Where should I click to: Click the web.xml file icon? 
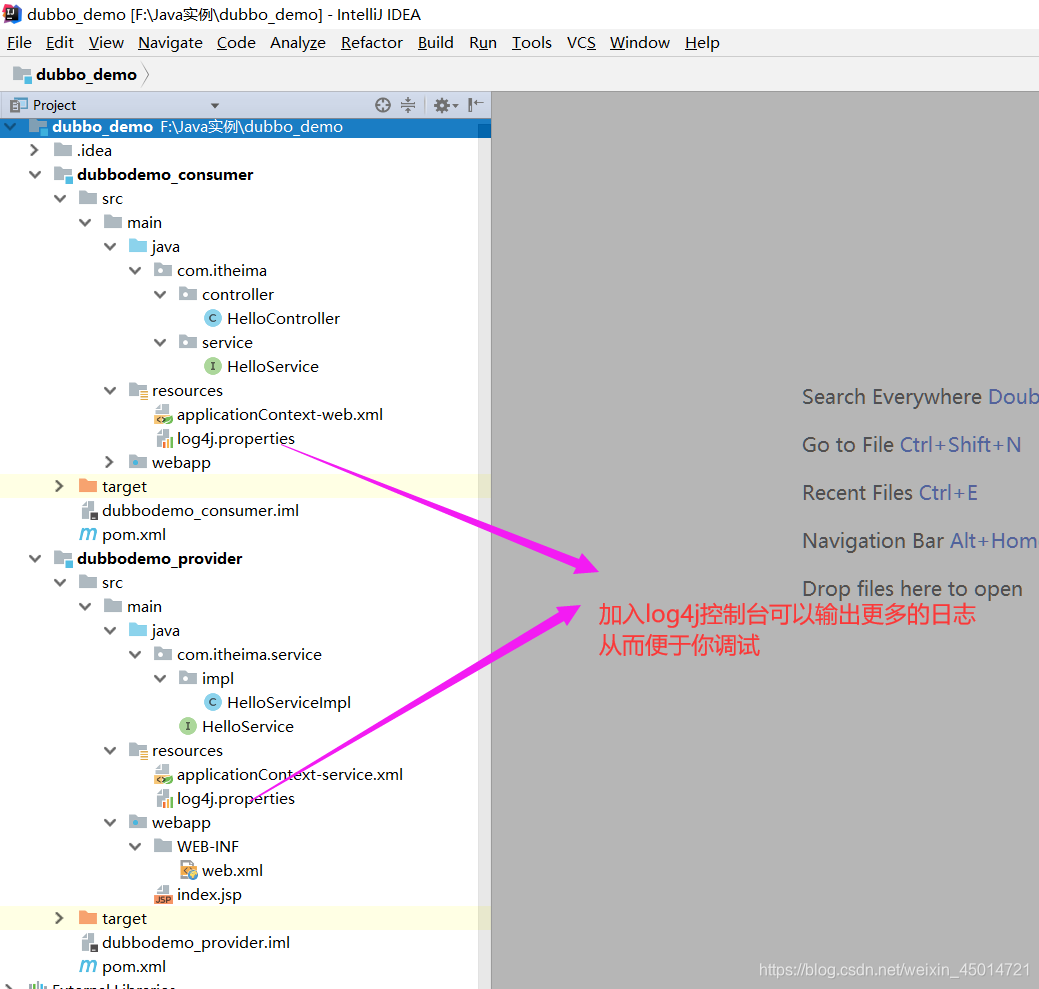pos(189,870)
